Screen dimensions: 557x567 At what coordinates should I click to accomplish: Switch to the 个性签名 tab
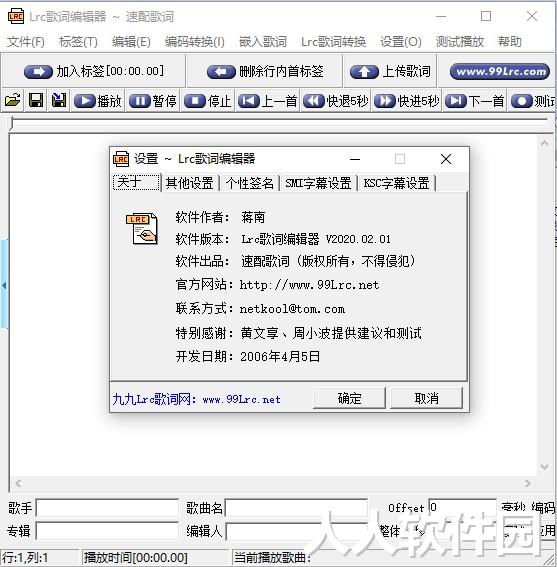pyautogui.click(x=250, y=183)
